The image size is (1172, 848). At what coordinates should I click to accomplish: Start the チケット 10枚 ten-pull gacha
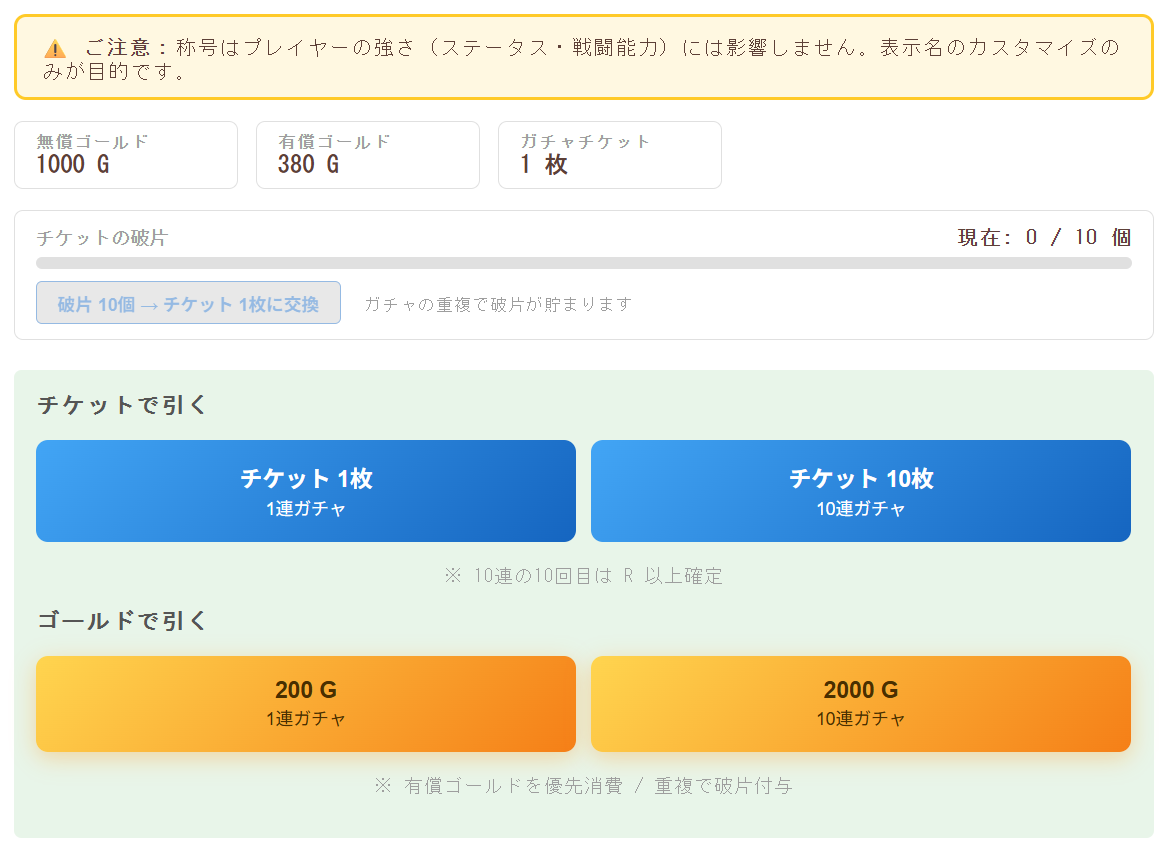coord(860,490)
